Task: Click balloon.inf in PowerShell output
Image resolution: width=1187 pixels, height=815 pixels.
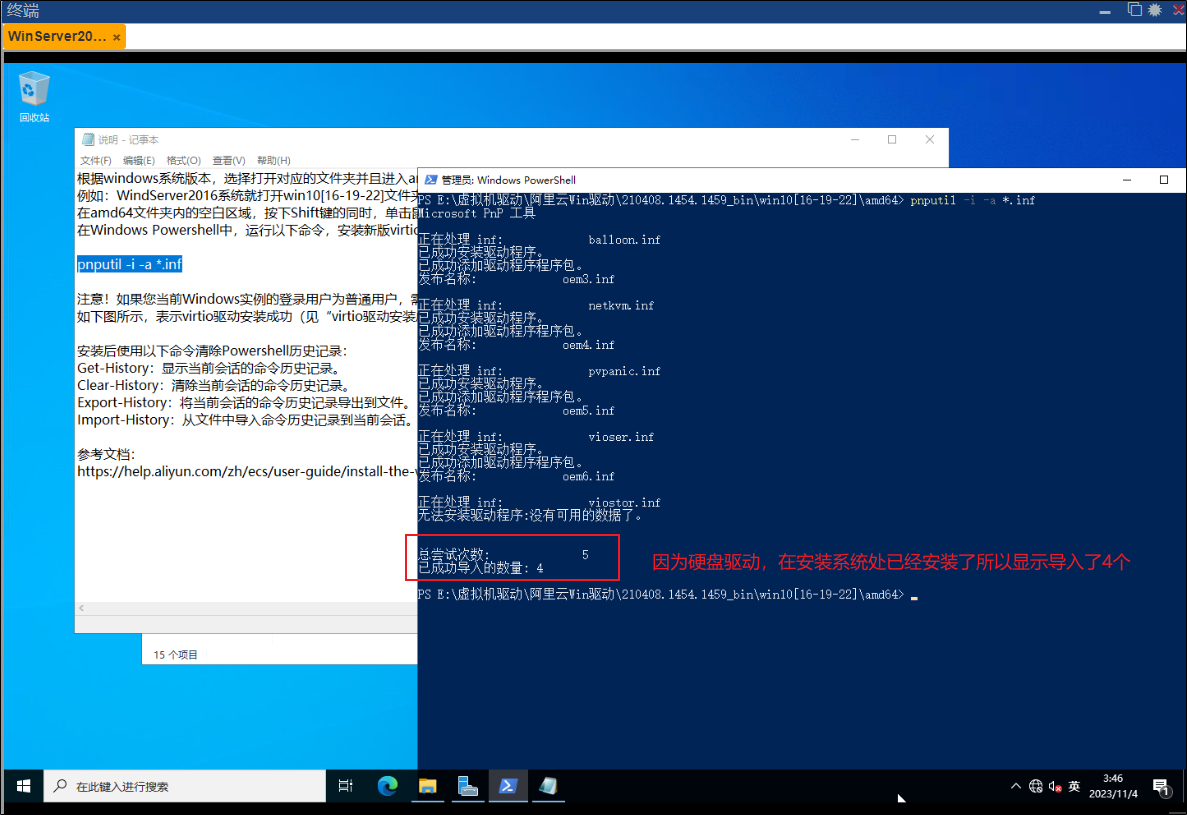Action: coord(625,240)
